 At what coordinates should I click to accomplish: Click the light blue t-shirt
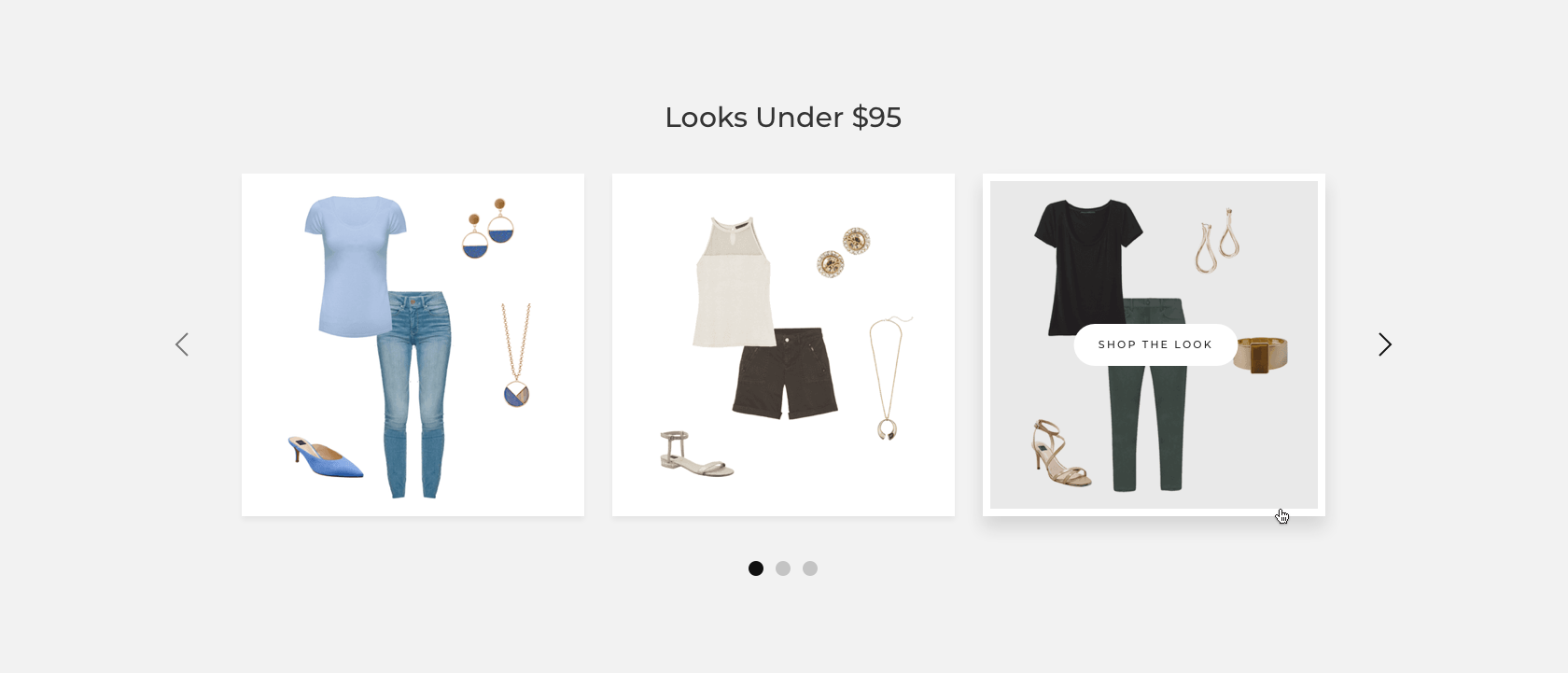click(356, 266)
